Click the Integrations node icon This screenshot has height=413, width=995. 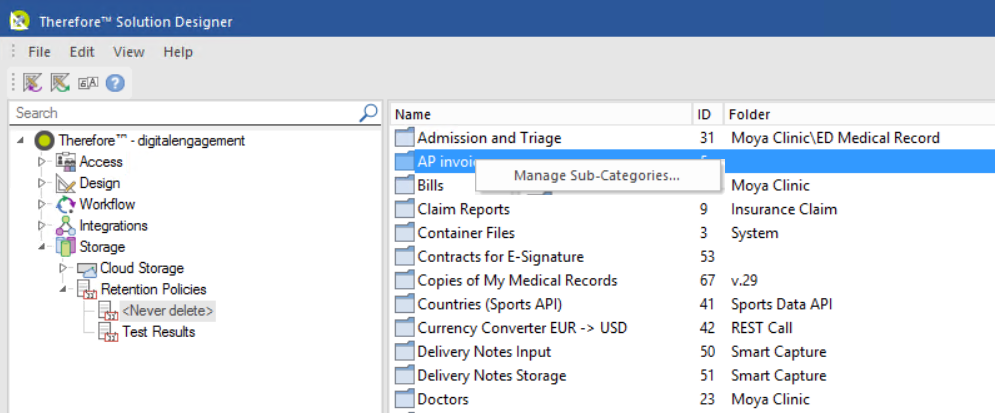click(66, 225)
